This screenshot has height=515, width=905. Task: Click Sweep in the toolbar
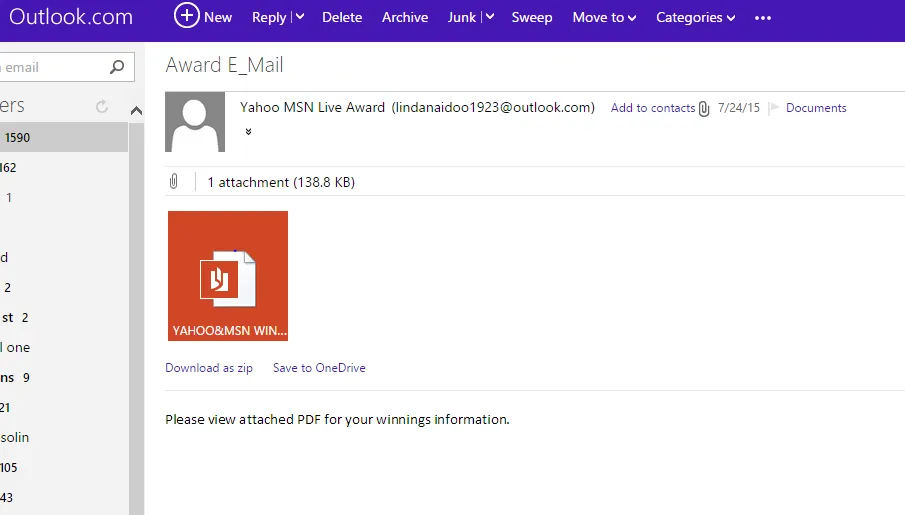tap(532, 18)
